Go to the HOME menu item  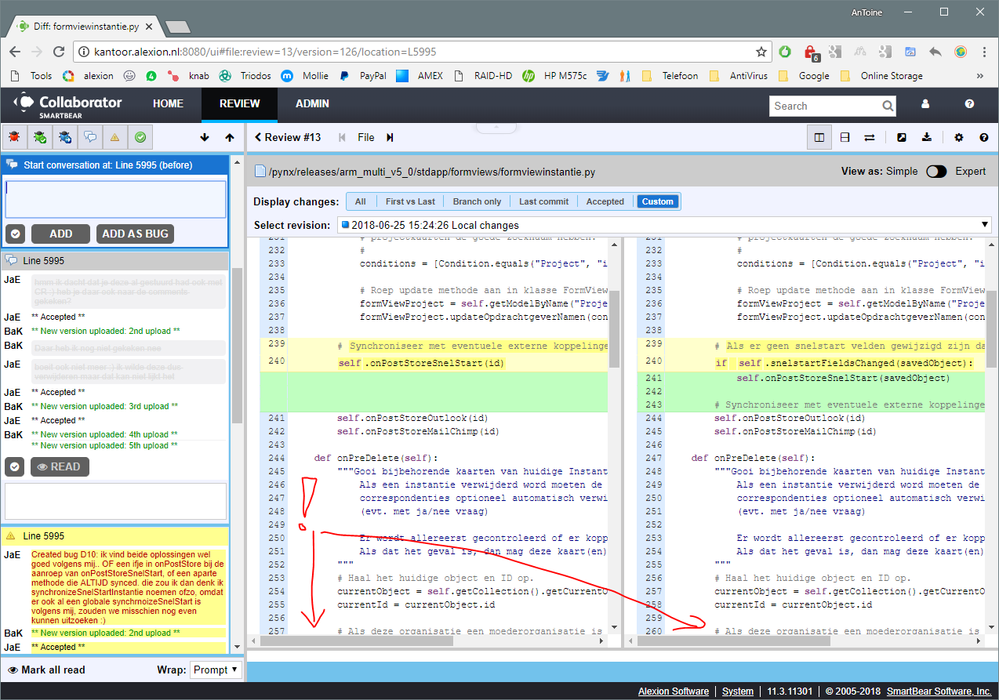168,103
